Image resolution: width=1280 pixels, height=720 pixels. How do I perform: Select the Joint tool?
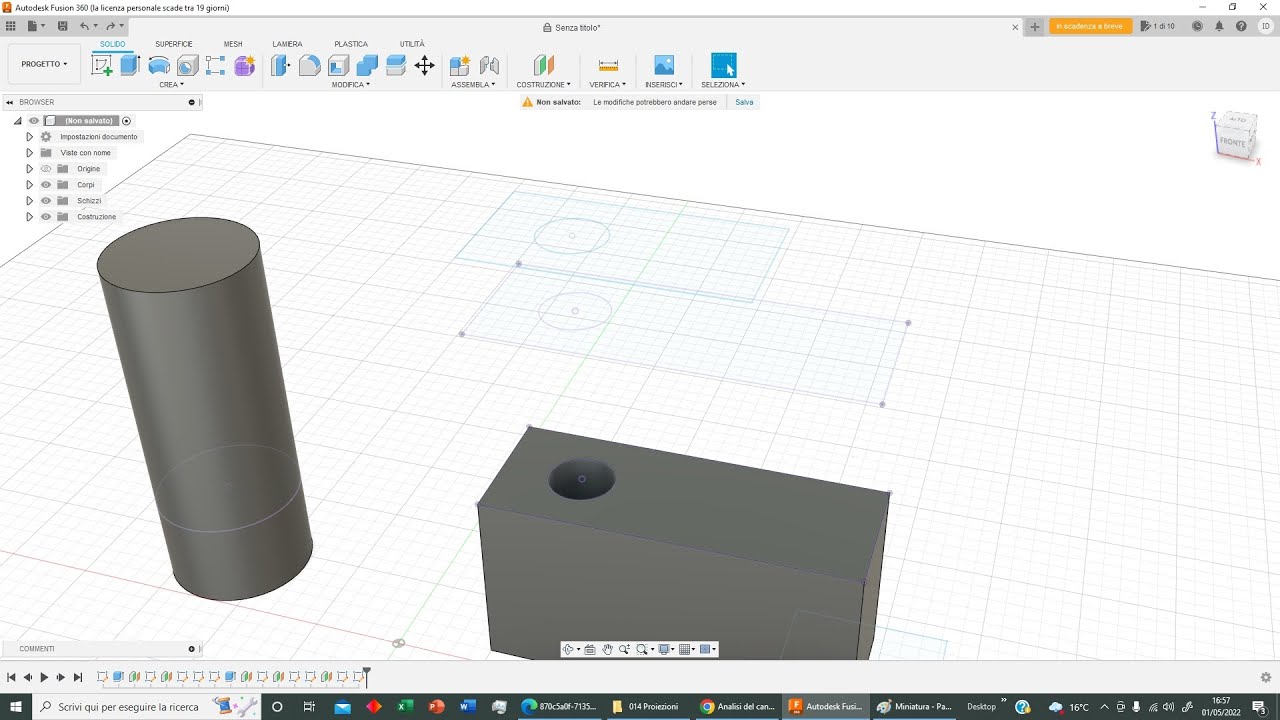click(489, 66)
